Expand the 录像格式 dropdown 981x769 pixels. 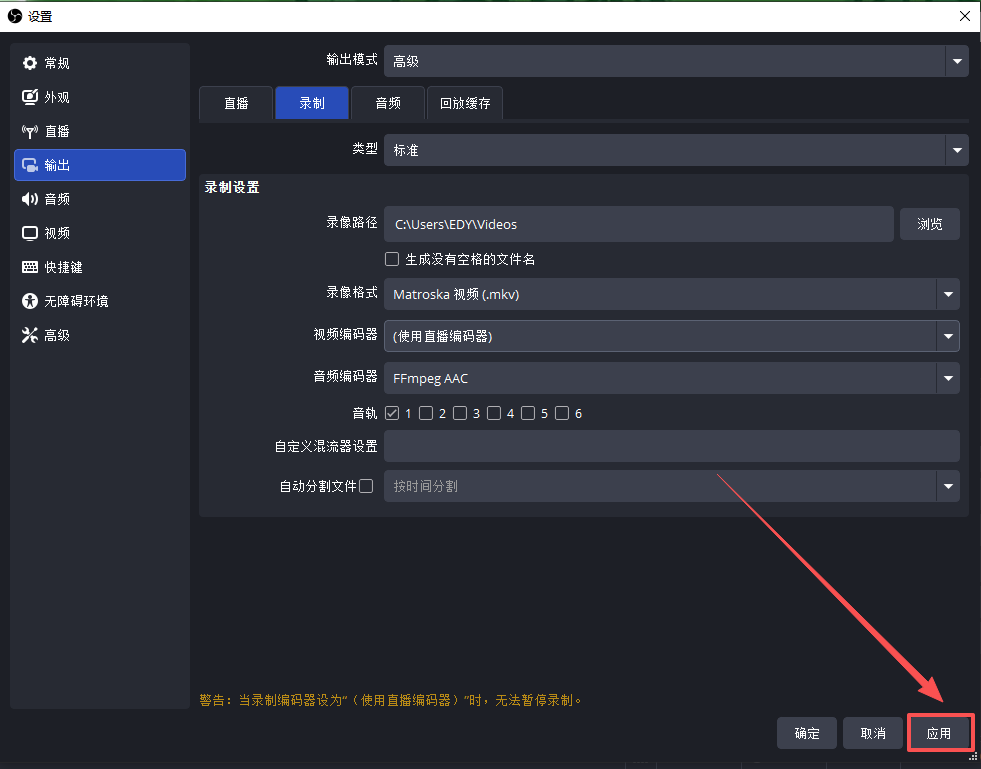[947, 294]
